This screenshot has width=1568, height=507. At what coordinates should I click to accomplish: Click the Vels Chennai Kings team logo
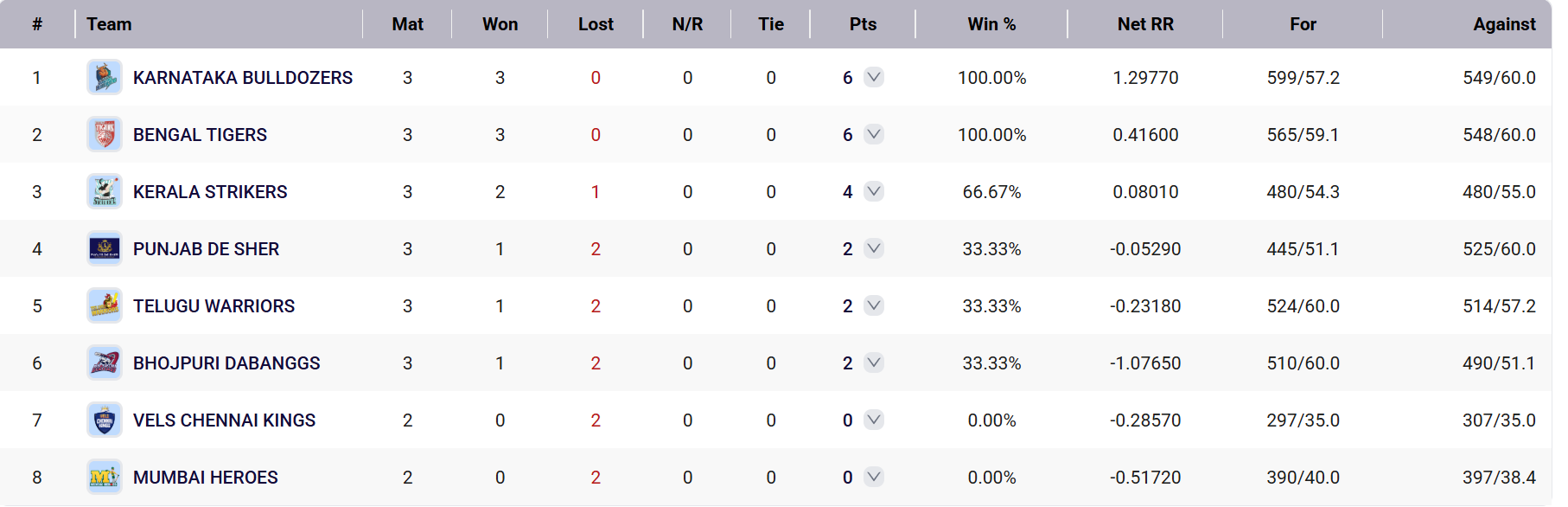pyautogui.click(x=105, y=420)
